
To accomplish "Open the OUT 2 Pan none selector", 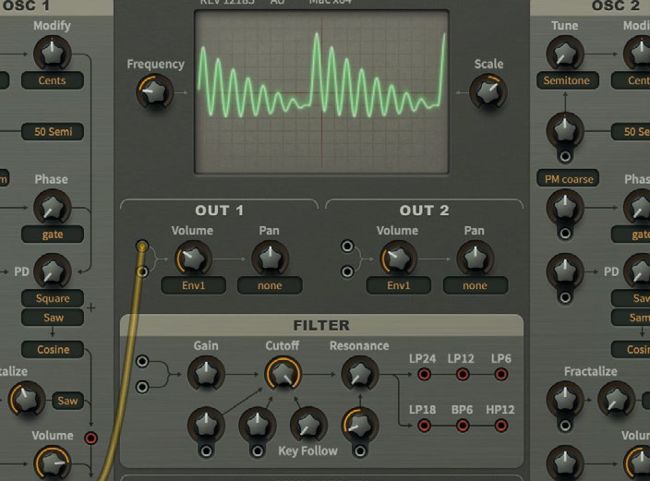I will coord(475,286).
